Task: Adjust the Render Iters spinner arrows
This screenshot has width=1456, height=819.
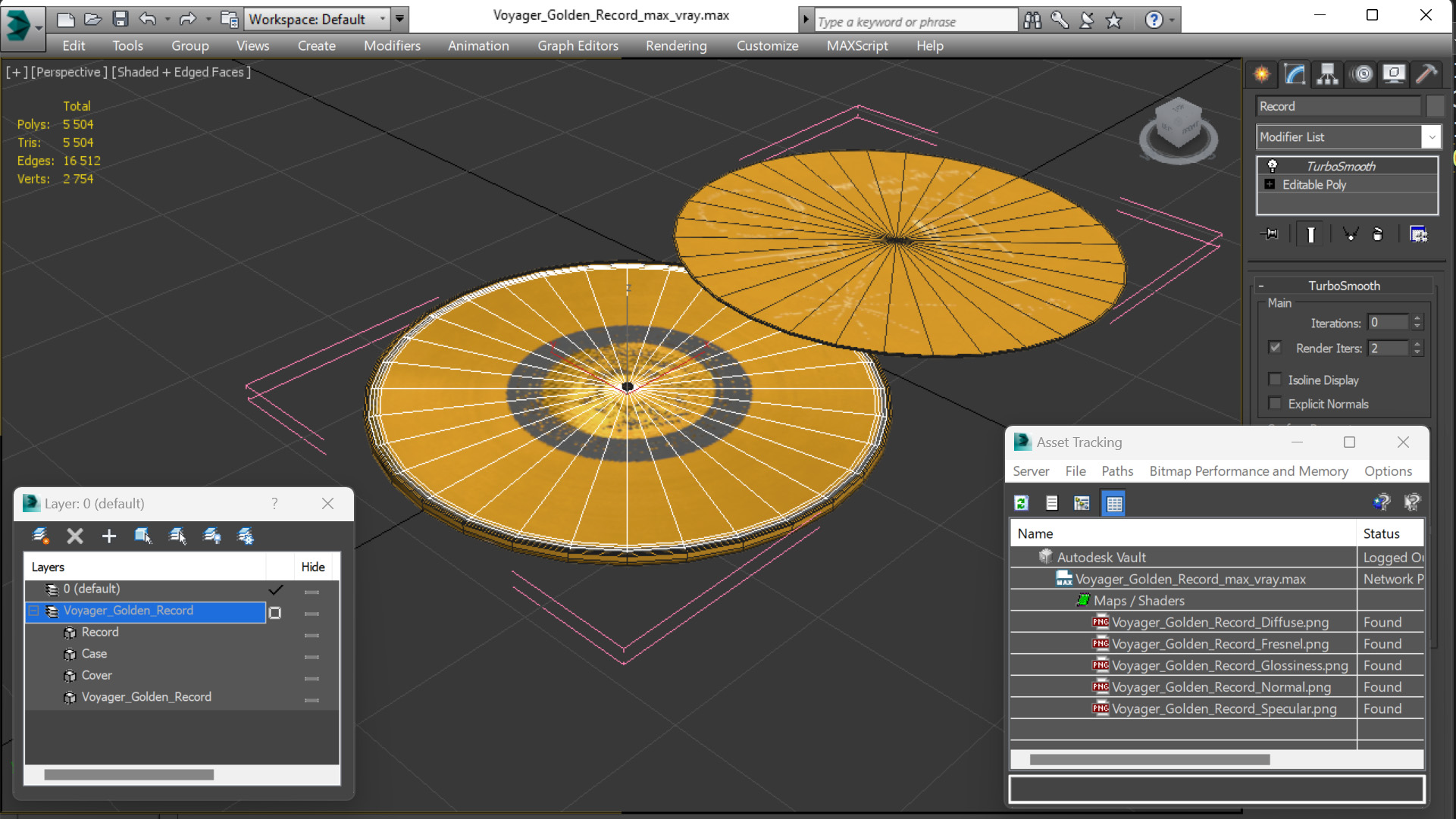Action: 1417,348
